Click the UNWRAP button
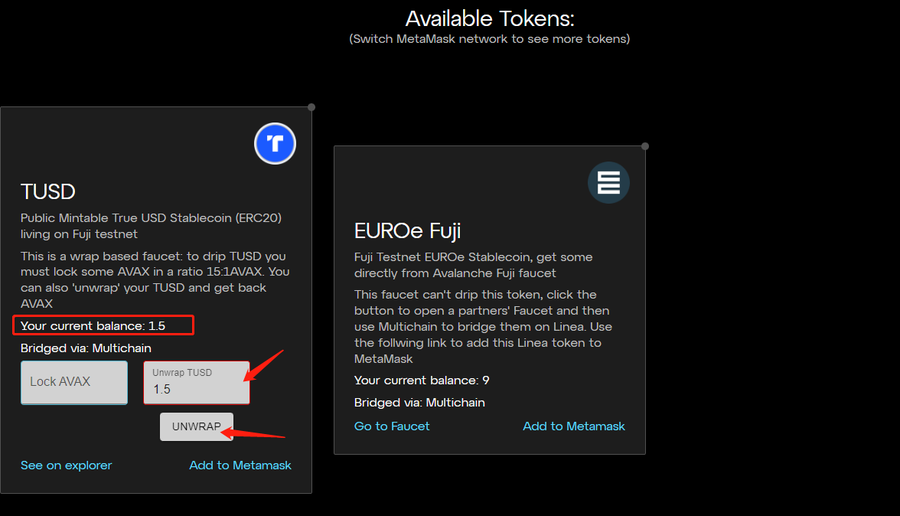This screenshot has width=900, height=516. pos(196,426)
